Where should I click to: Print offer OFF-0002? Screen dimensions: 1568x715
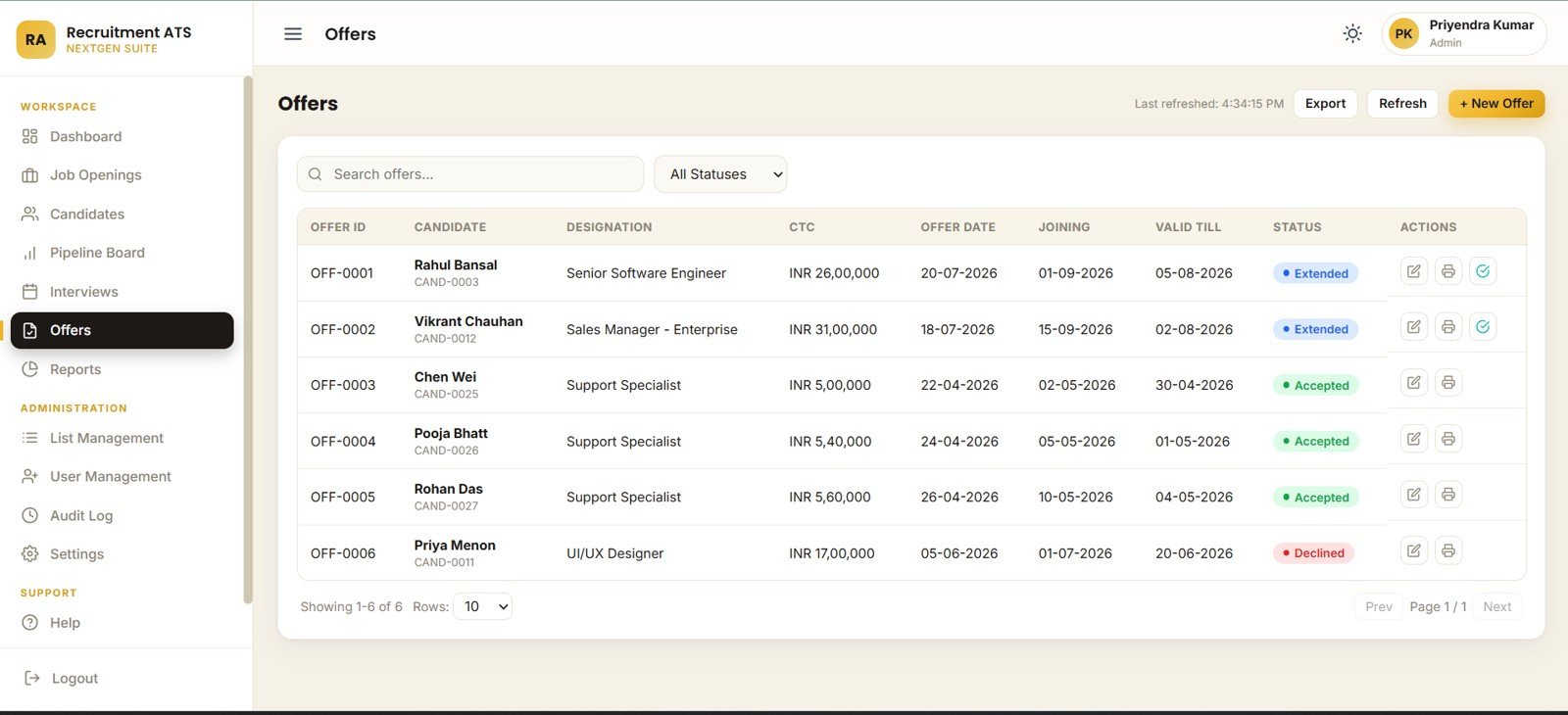[x=1448, y=327]
